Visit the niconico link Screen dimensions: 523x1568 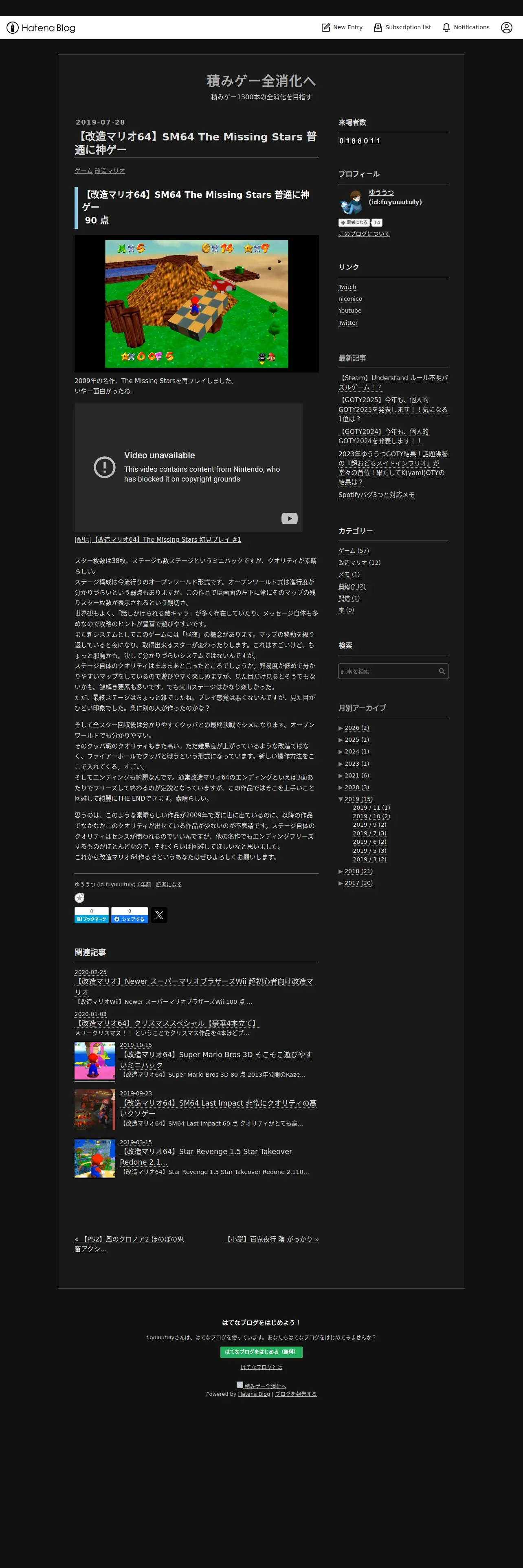350,299
